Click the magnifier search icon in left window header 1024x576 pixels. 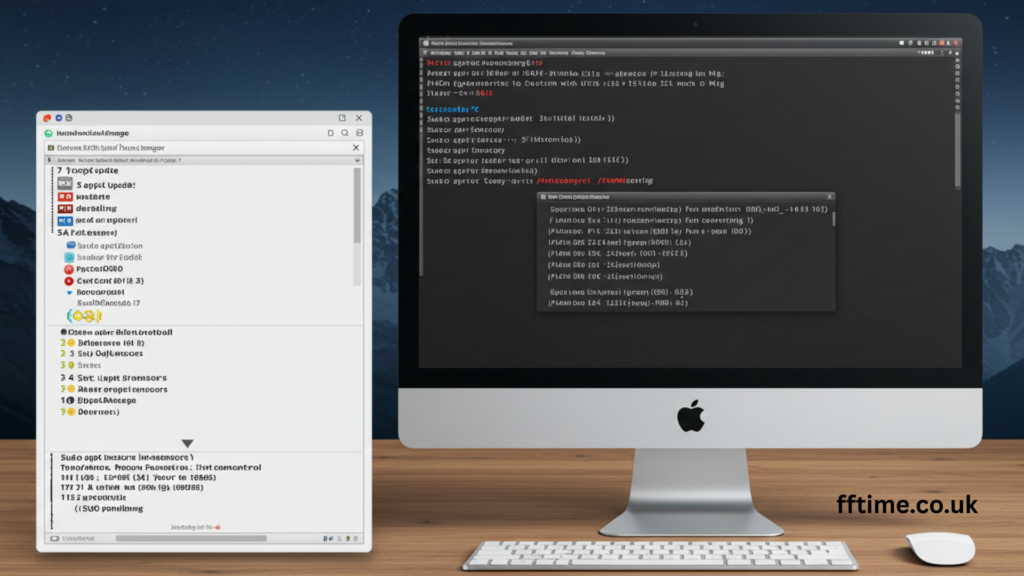345,133
